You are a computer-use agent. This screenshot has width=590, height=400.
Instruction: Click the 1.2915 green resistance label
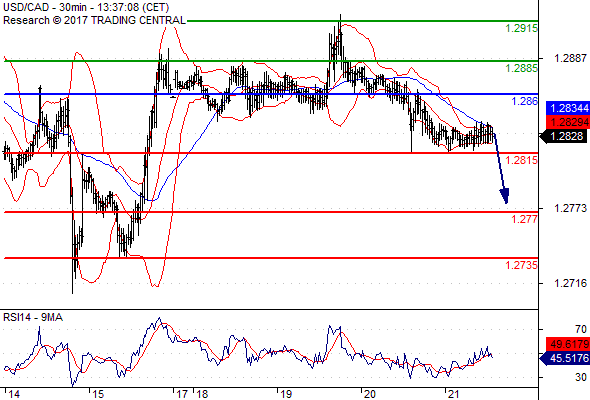pyautogui.click(x=522, y=28)
